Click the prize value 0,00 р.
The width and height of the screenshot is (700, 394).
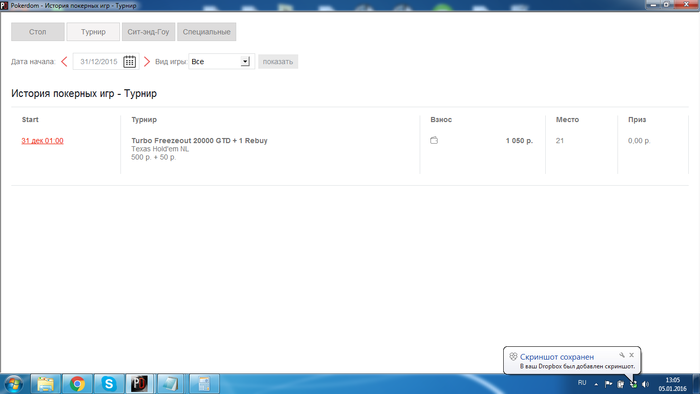click(639, 141)
